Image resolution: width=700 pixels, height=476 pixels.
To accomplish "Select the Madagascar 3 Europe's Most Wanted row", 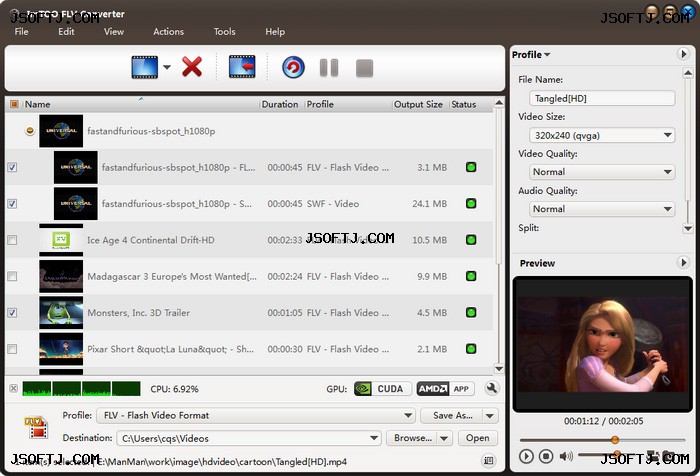I will click(249, 276).
